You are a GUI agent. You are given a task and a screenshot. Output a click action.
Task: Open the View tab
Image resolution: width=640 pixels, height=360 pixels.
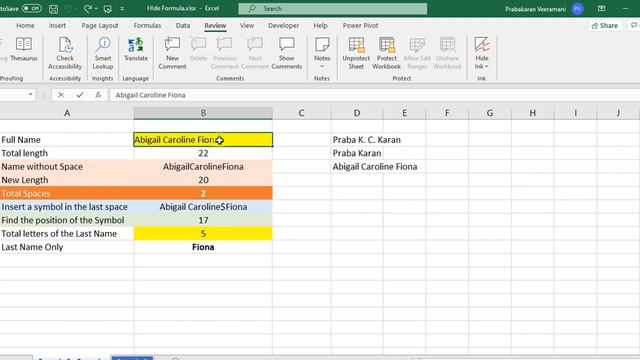[247, 25]
